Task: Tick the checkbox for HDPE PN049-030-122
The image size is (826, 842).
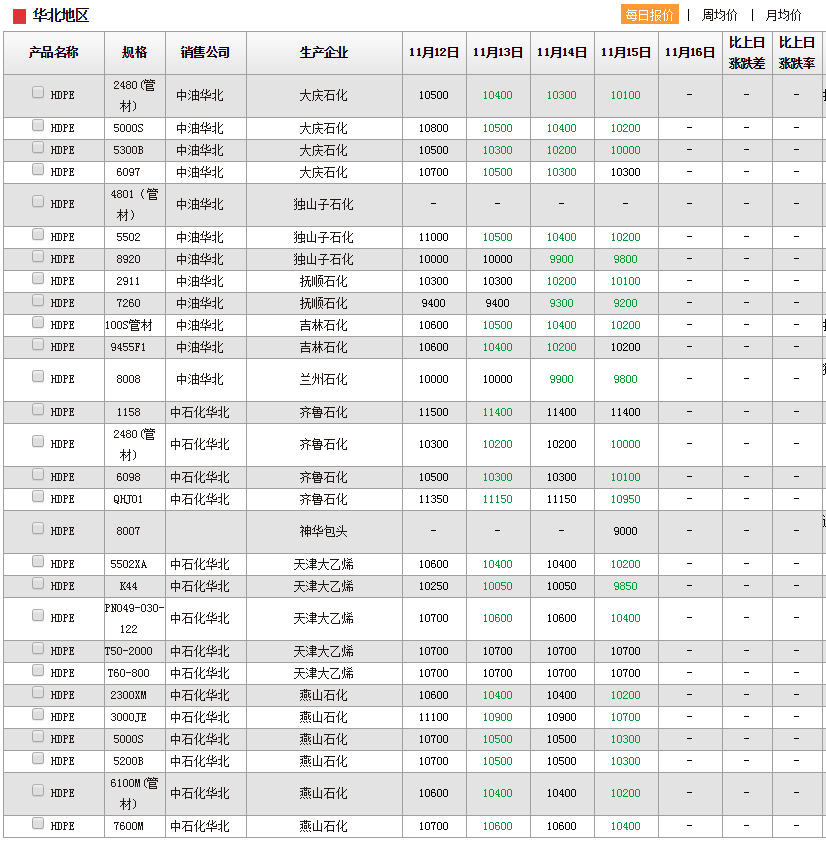Action: tap(38, 615)
